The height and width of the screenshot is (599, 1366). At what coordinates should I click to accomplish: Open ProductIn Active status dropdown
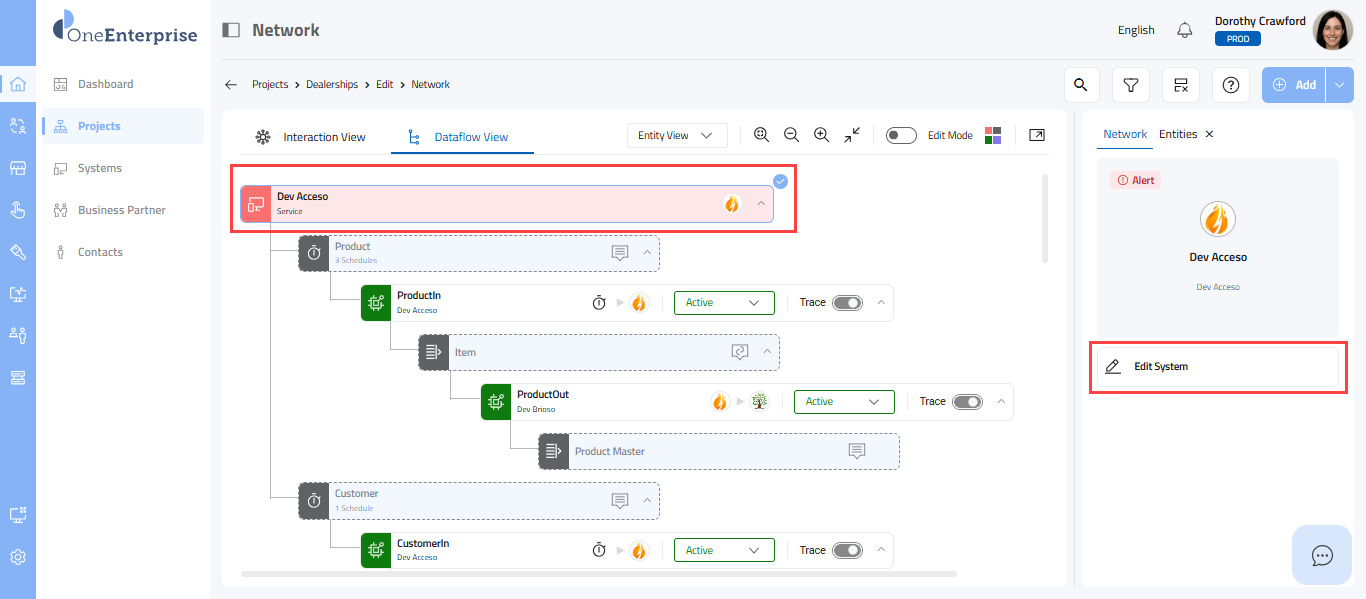point(724,302)
